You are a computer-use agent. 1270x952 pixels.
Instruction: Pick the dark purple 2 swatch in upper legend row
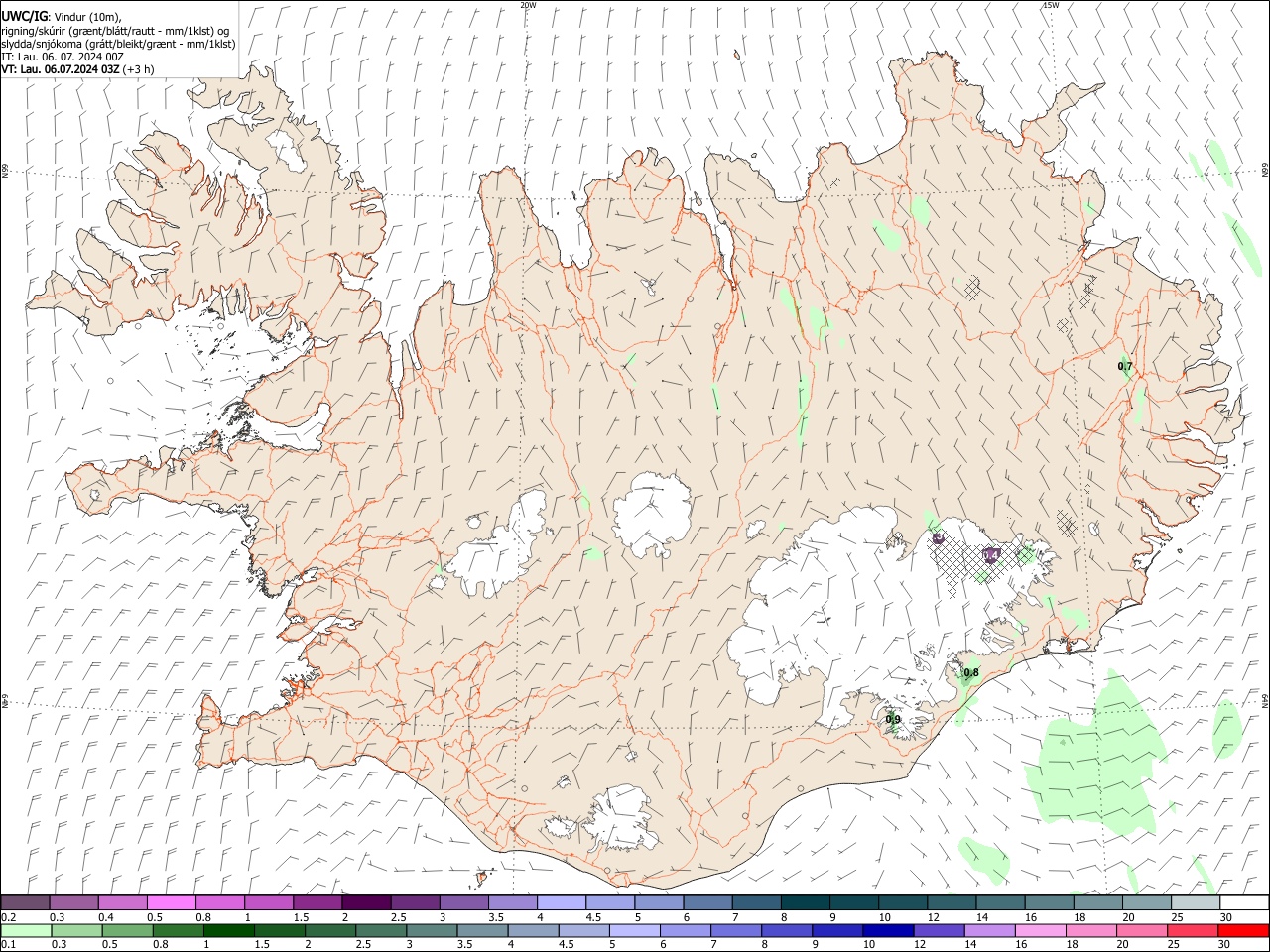(x=366, y=902)
